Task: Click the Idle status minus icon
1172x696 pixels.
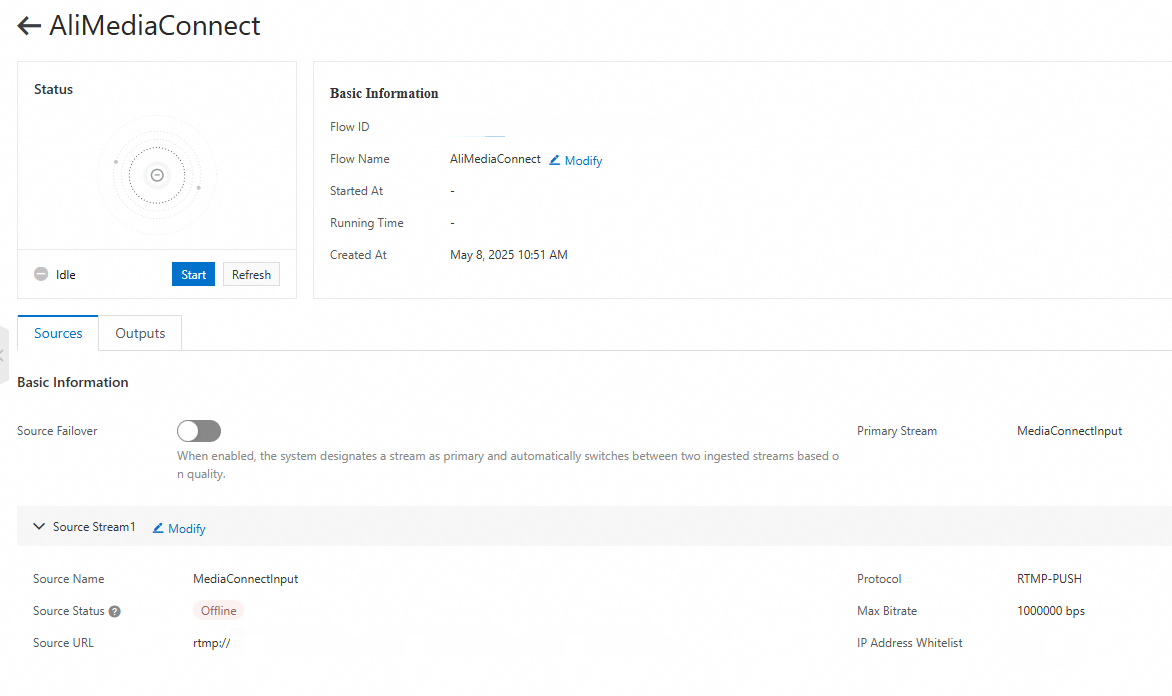Action: point(41,274)
